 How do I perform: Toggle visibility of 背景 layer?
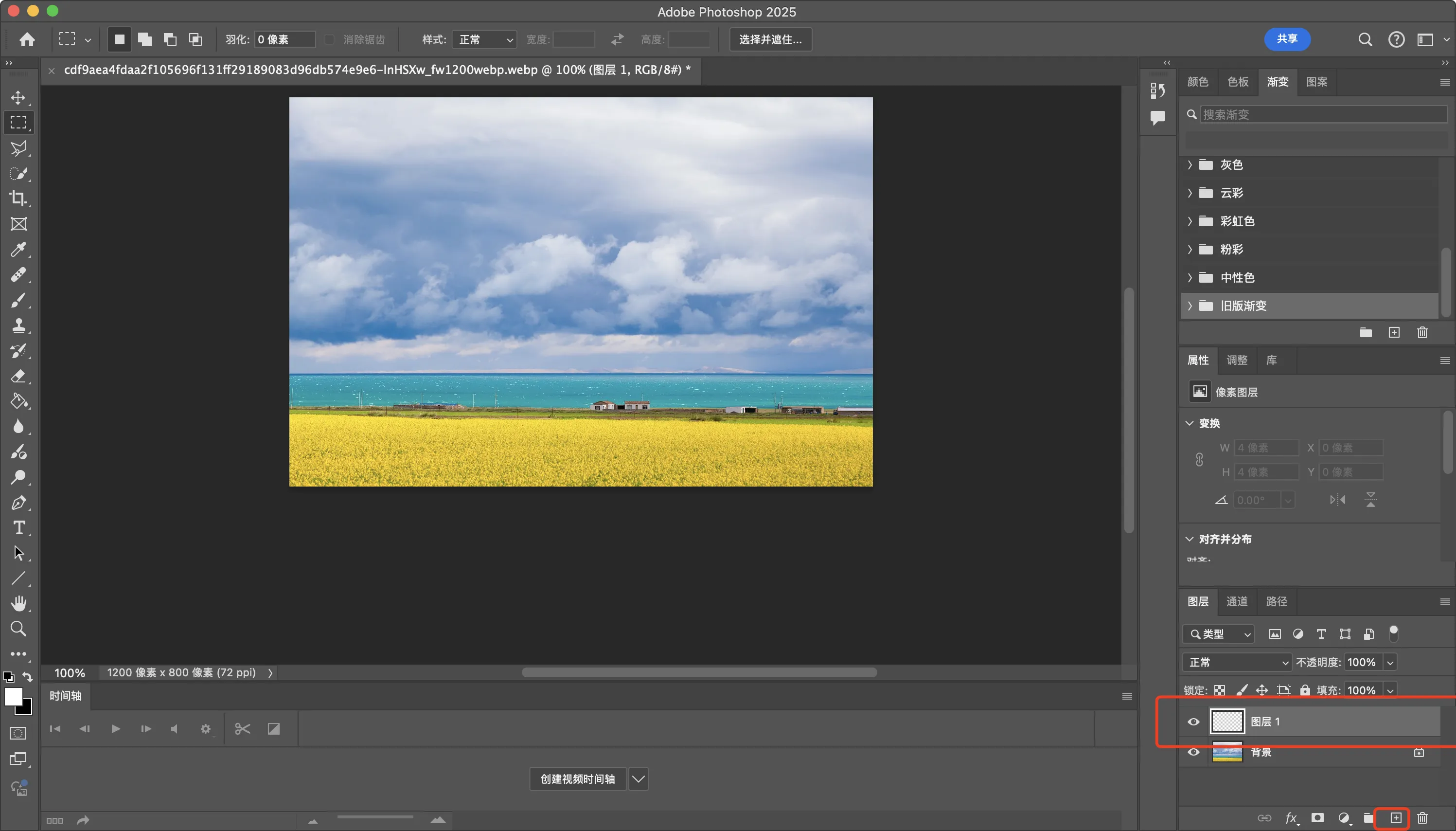click(1193, 752)
